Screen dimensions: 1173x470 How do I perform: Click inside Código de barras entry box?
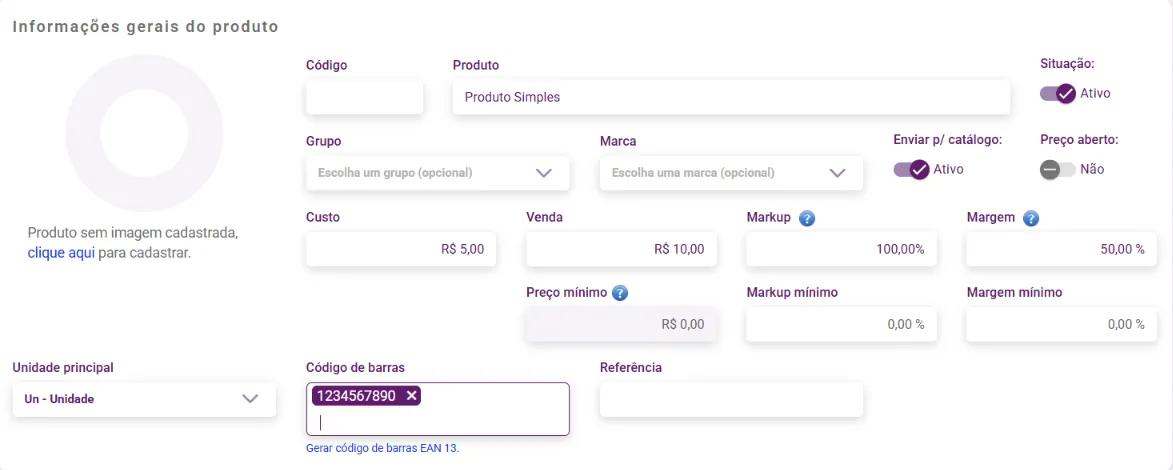tap(438, 409)
